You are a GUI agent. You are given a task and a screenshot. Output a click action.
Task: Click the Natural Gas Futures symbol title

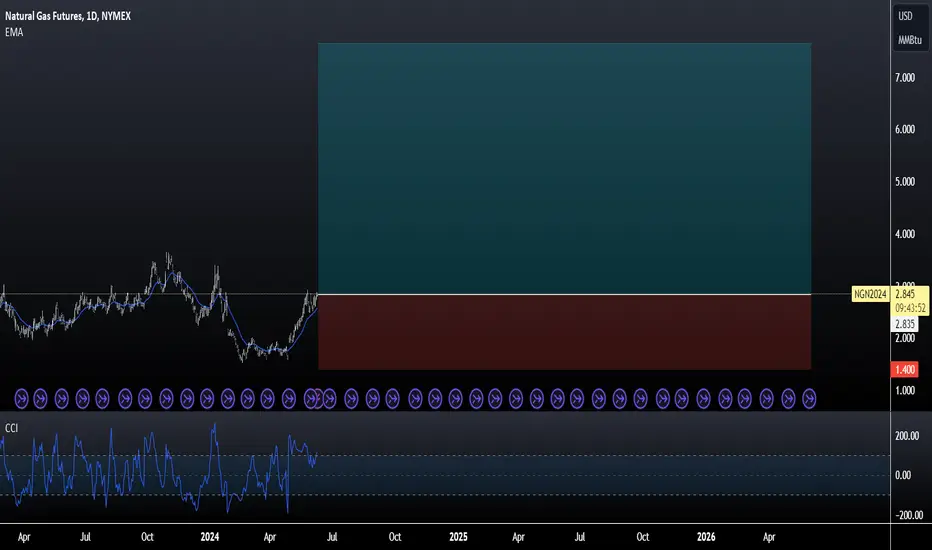tap(68, 16)
